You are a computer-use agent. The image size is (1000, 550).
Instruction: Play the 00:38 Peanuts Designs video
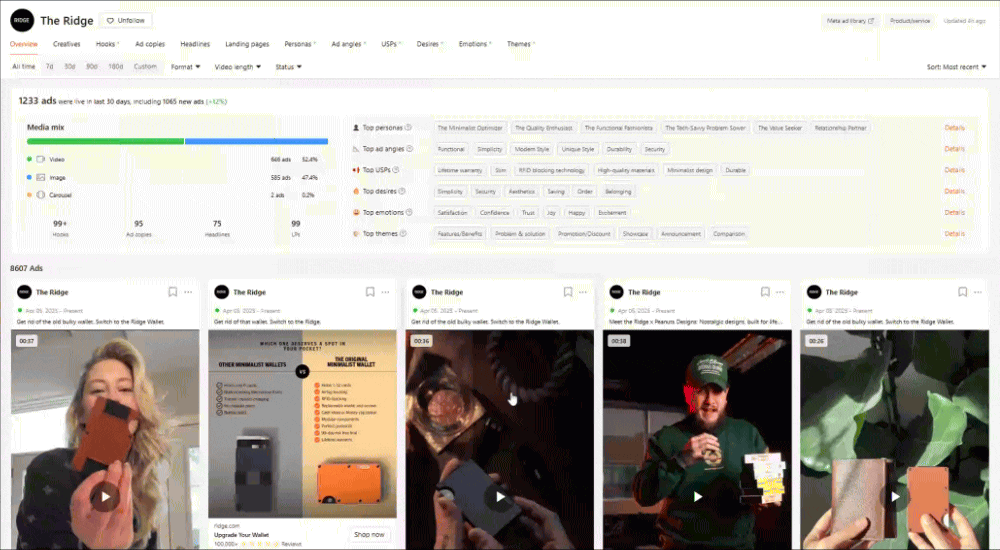tap(698, 496)
